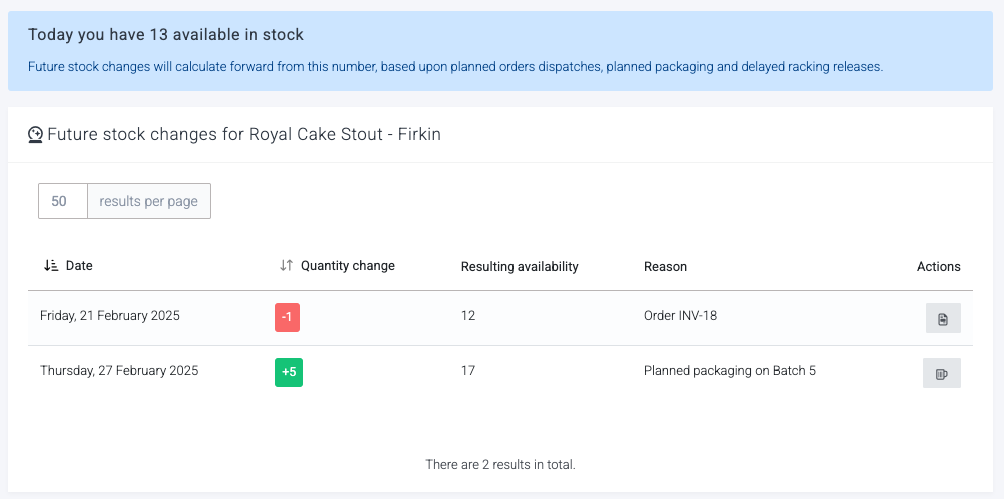Click the 50 results per page field

pyautogui.click(x=63, y=201)
